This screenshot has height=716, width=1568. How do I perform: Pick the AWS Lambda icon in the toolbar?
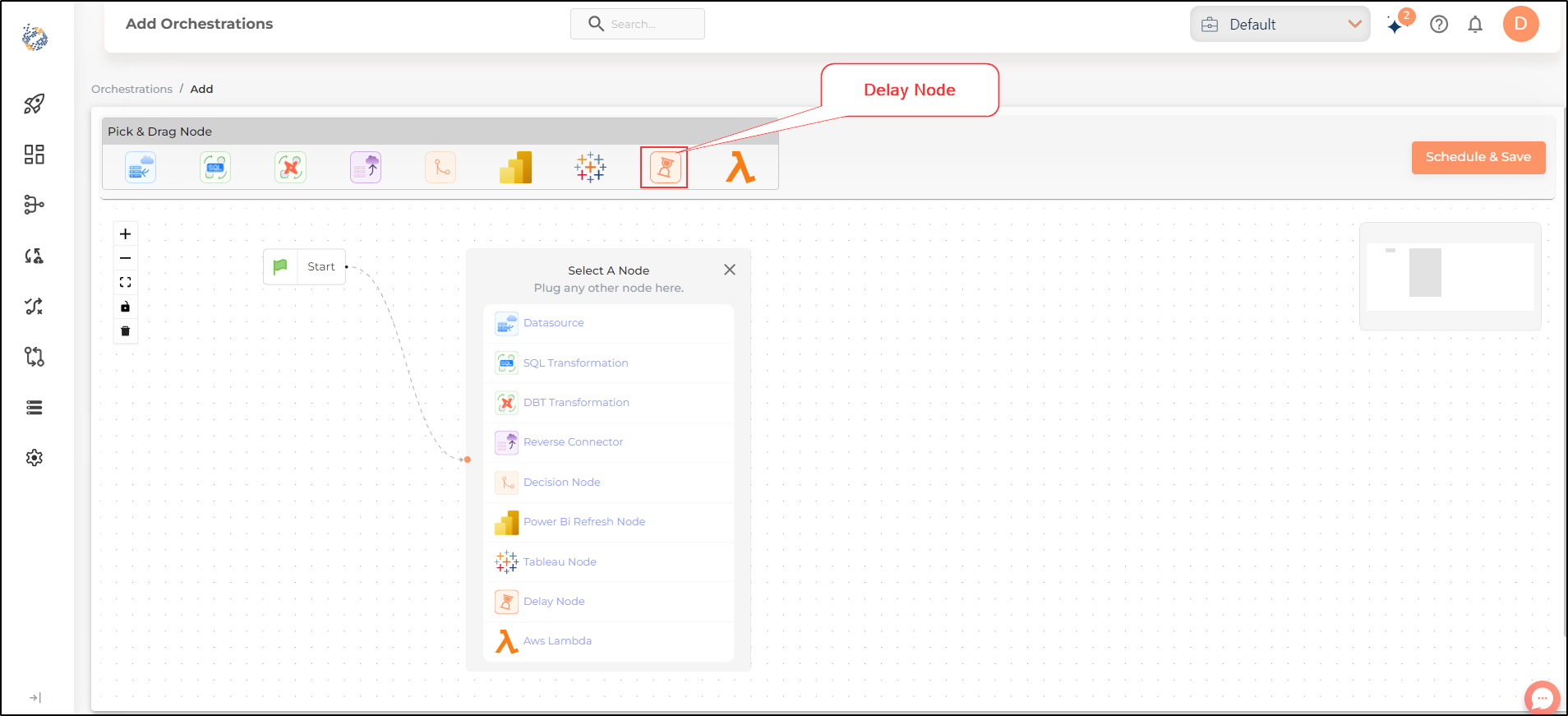tap(740, 168)
